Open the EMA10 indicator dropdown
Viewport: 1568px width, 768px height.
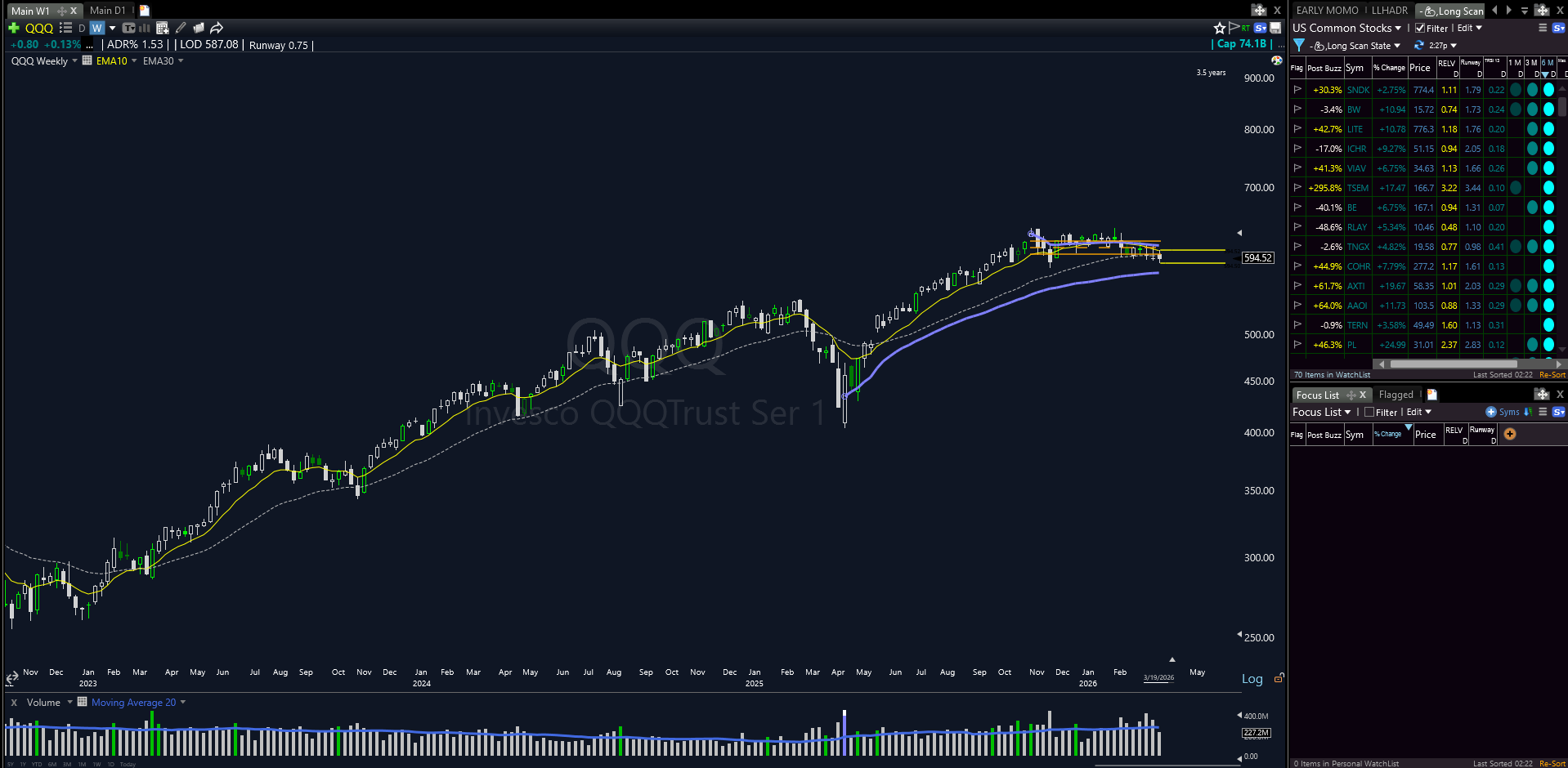(x=134, y=61)
